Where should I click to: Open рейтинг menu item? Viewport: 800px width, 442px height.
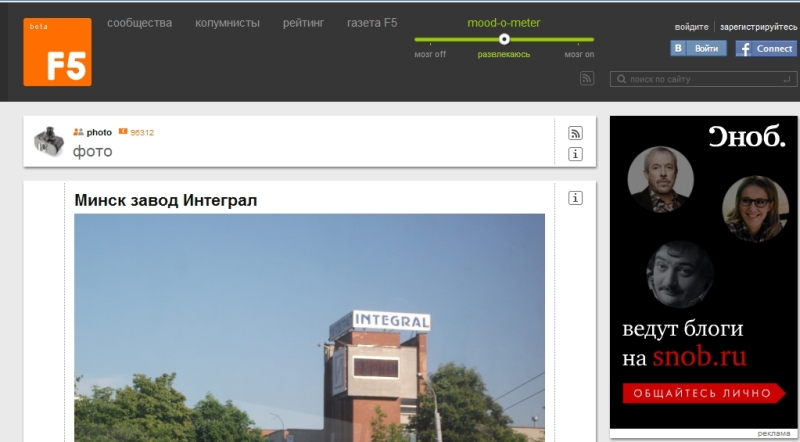coord(303,23)
